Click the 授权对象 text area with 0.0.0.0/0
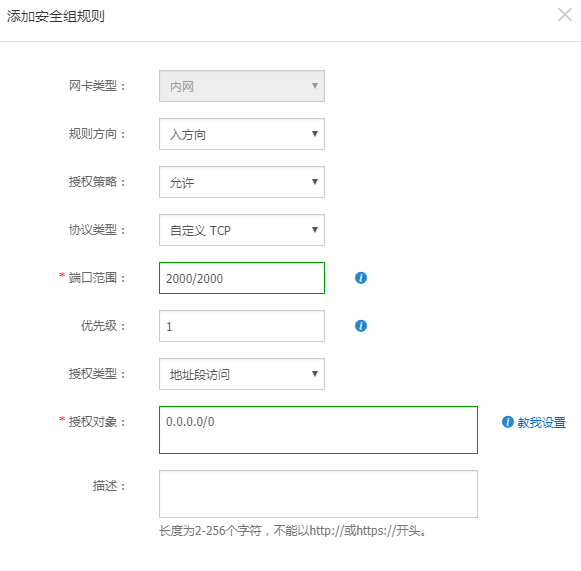The width and height of the screenshot is (581, 571). click(318, 430)
